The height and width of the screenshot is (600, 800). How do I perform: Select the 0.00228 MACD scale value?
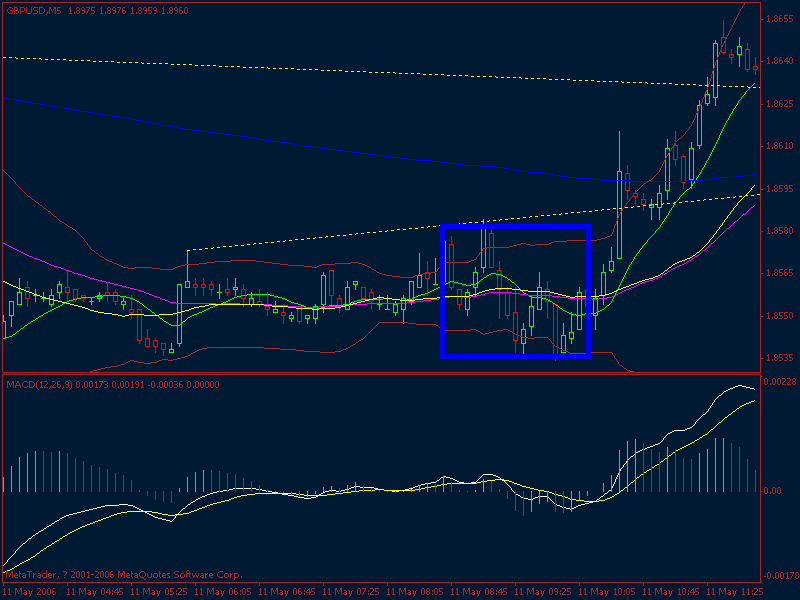pos(781,381)
